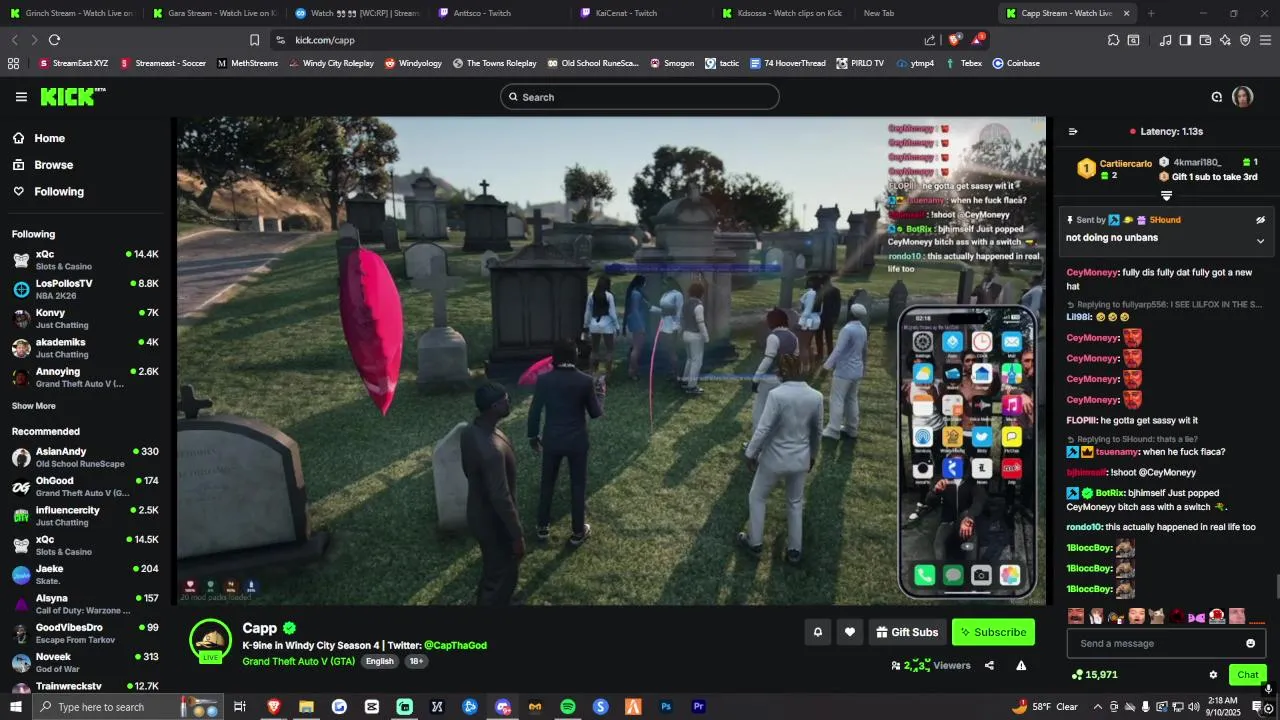The height and width of the screenshot is (720, 1280).
Task: Switch to Anttsco Twitch tab
Action: [x=500, y=13]
